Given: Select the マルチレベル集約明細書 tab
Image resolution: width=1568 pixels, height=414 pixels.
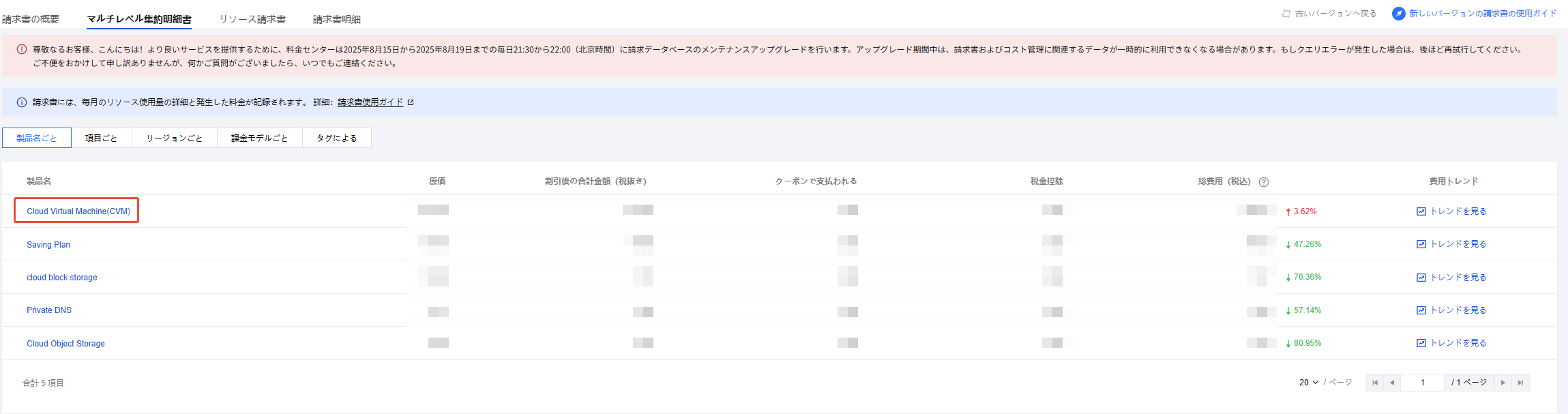Looking at the screenshot, I should tap(139, 19).
